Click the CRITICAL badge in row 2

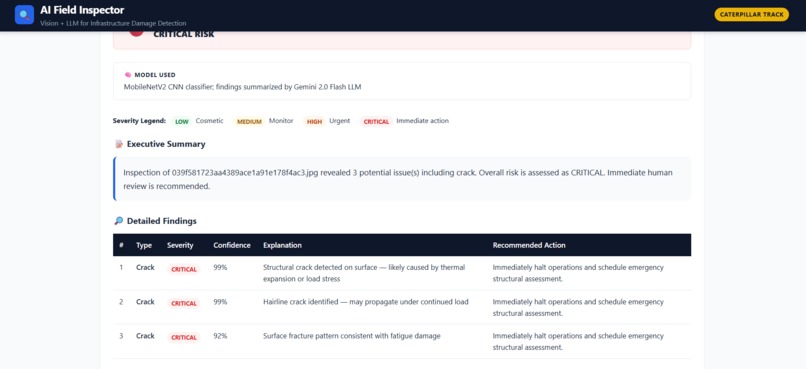(x=184, y=303)
